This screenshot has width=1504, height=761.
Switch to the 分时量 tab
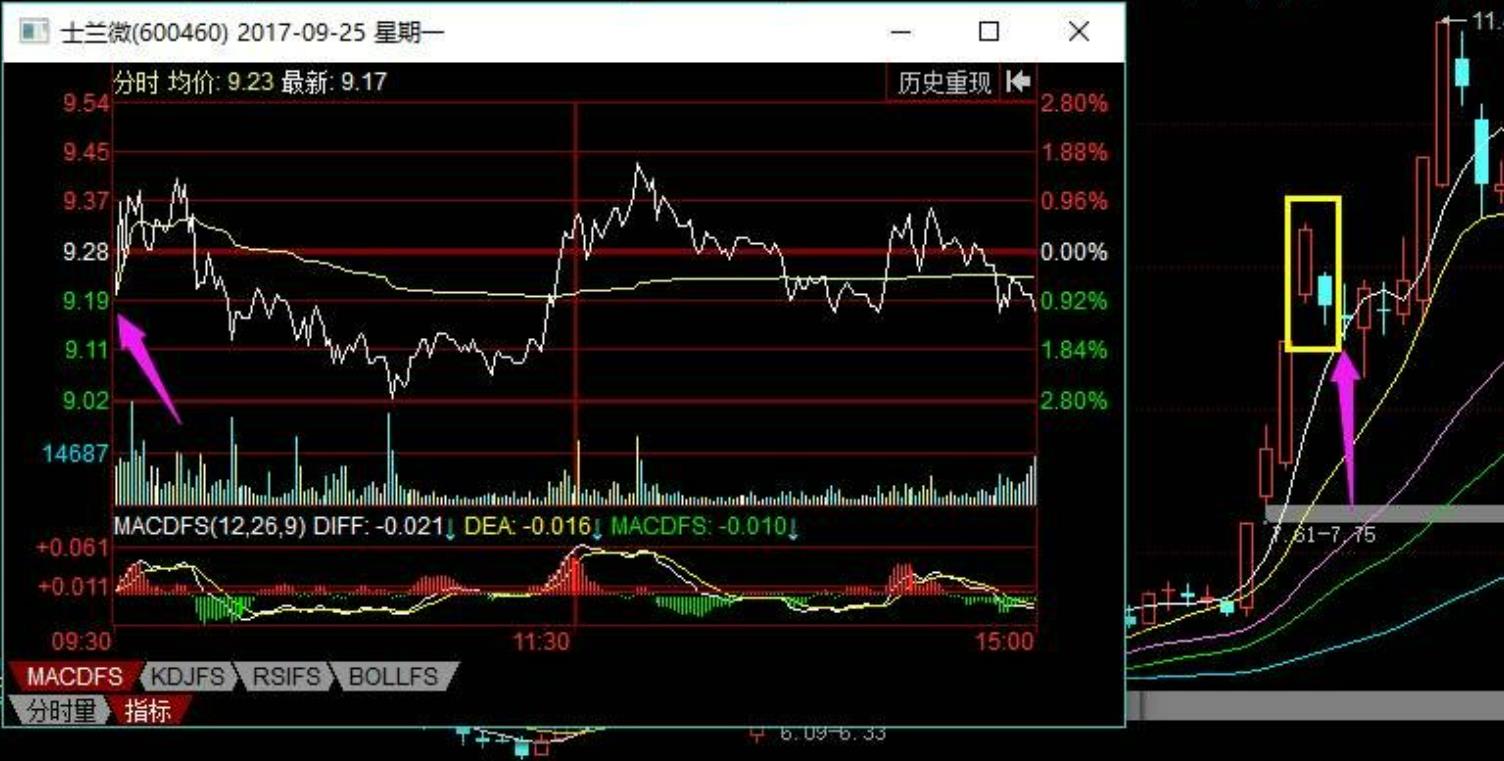(60, 711)
